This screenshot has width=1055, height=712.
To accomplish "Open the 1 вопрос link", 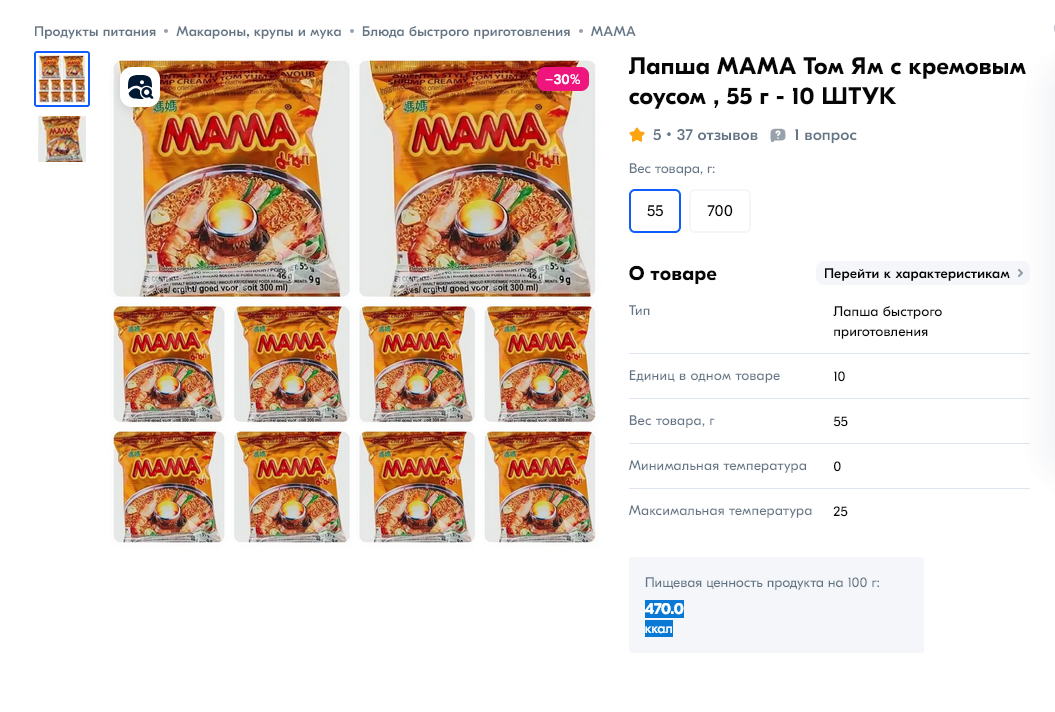I will tap(825, 135).
